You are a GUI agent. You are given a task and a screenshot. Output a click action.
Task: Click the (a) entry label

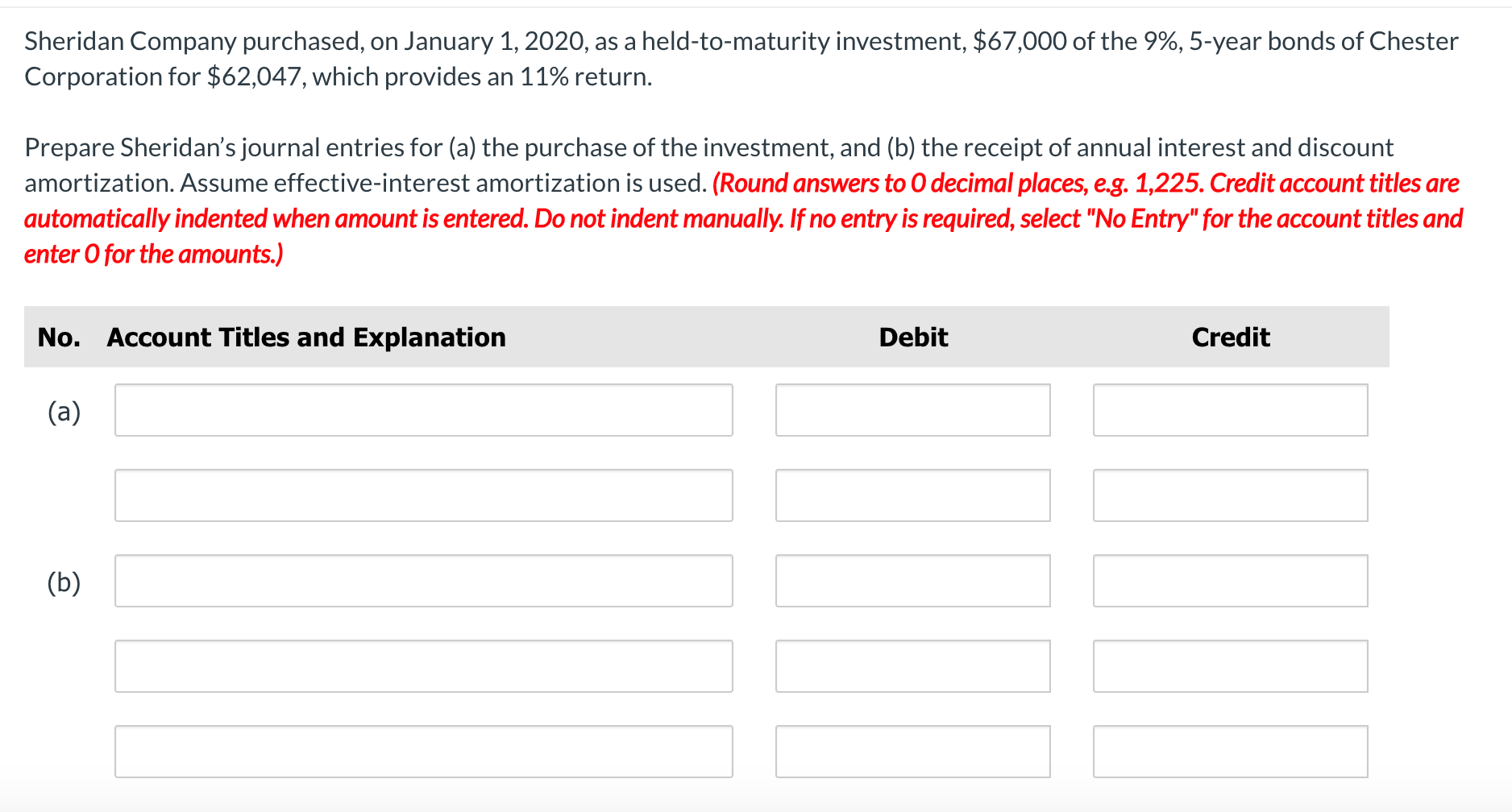[x=64, y=412]
